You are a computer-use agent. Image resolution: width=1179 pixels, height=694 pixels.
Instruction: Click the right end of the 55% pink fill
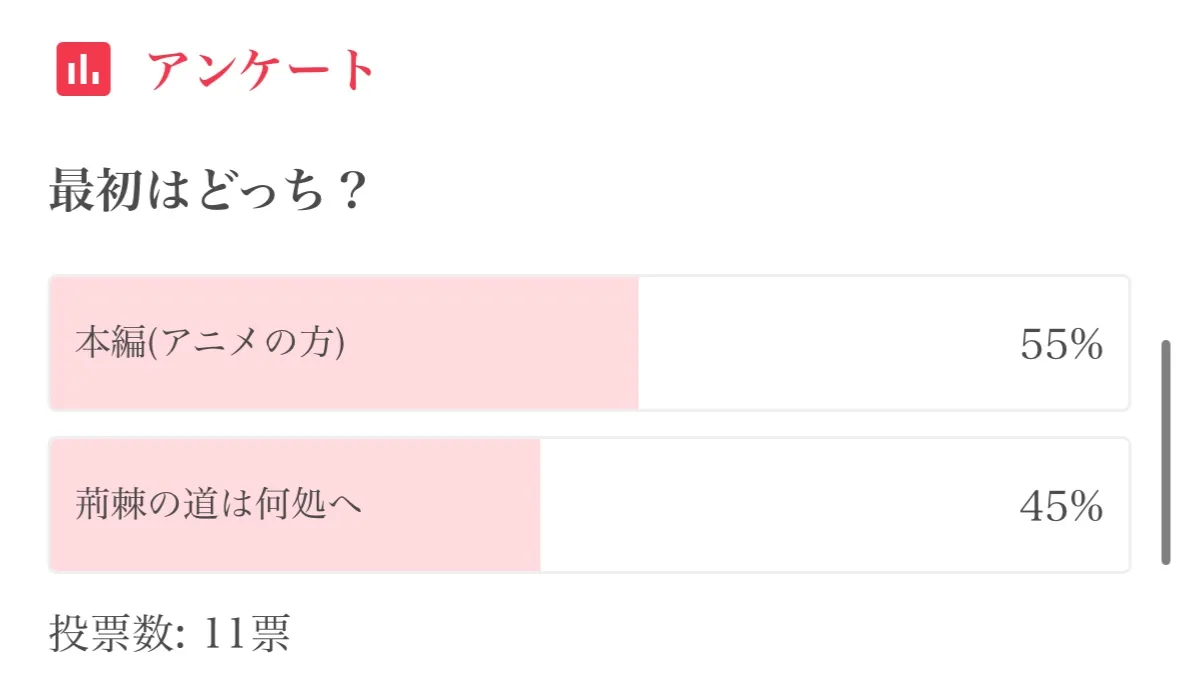(628, 343)
